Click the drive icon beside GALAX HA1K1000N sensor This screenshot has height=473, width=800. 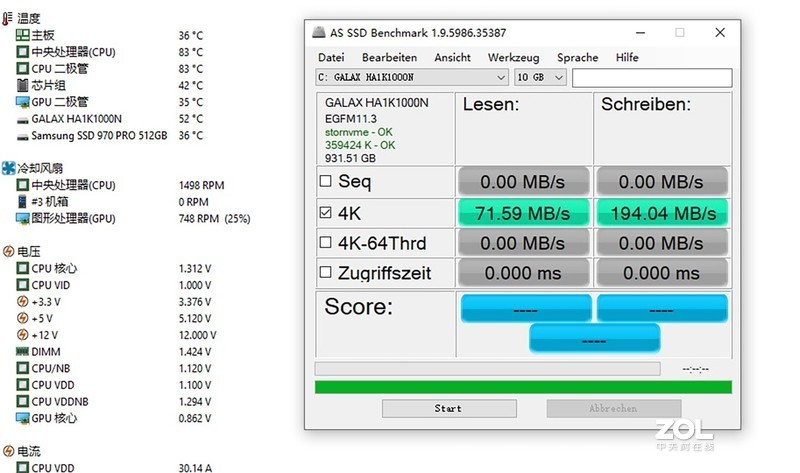coord(22,120)
